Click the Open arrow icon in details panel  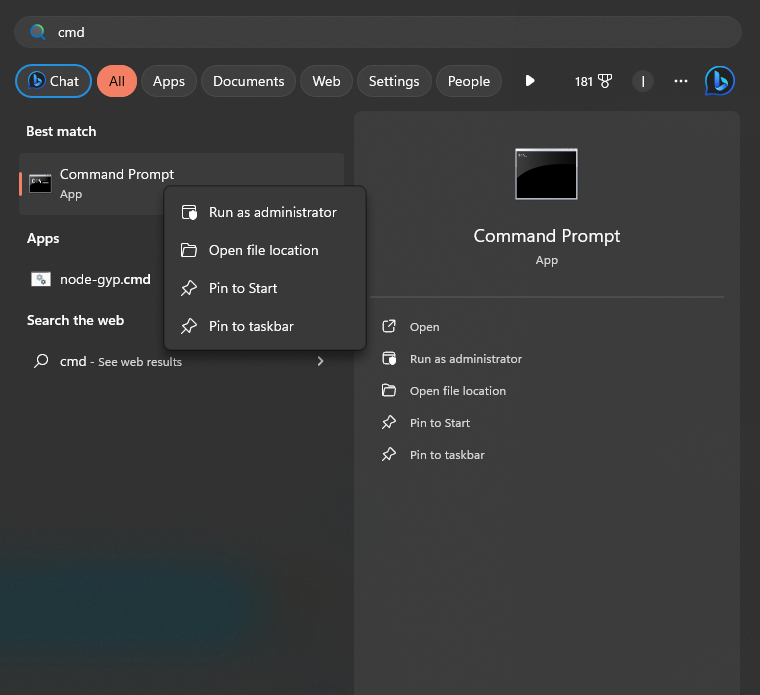pyautogui.click(x=389, y=326)
